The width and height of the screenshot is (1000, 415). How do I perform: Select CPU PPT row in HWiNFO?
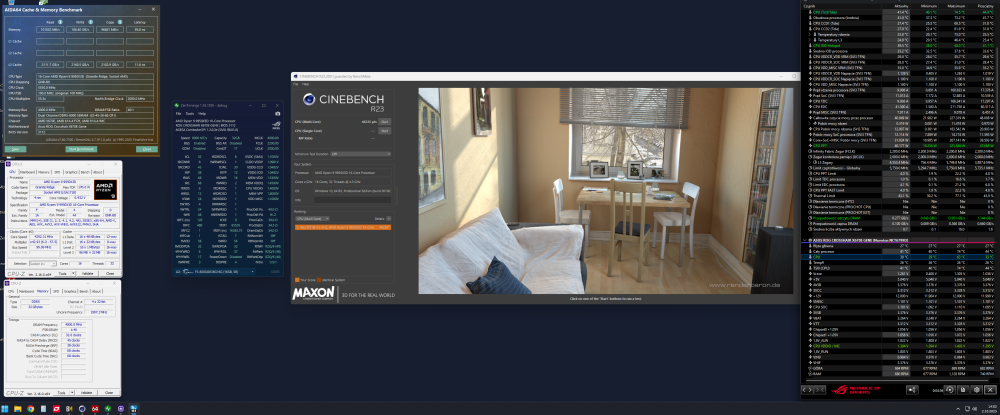[x=899, y=145]
